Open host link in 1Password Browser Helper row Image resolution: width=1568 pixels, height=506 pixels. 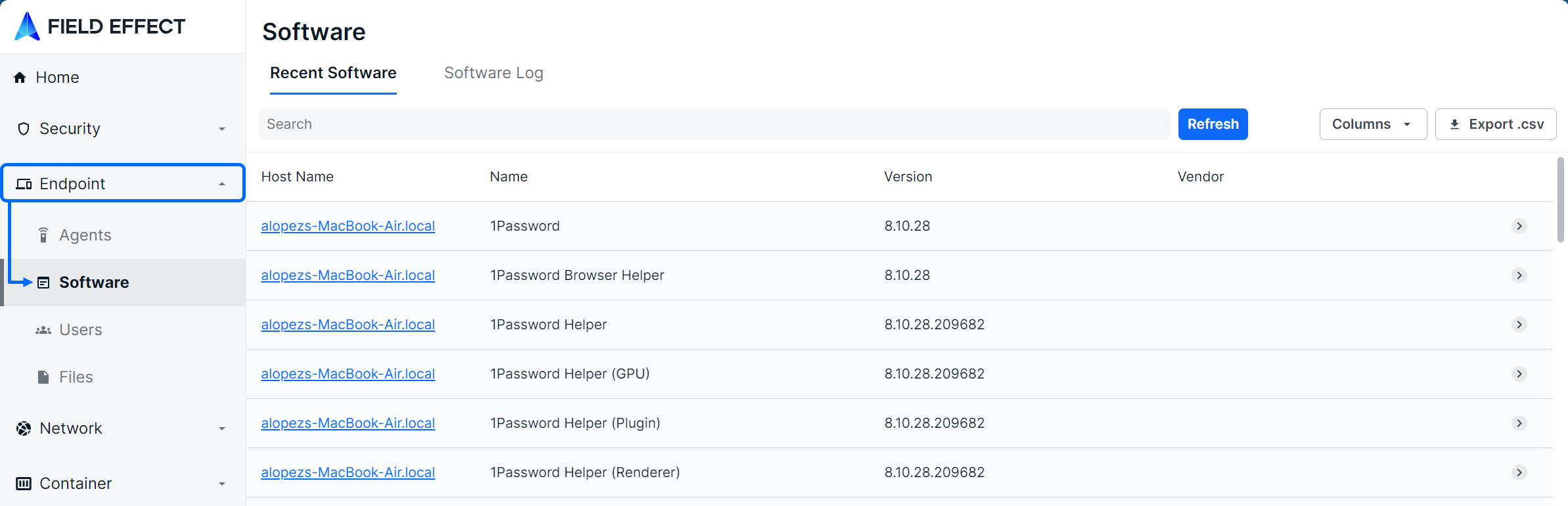click(x=348, y=275)
